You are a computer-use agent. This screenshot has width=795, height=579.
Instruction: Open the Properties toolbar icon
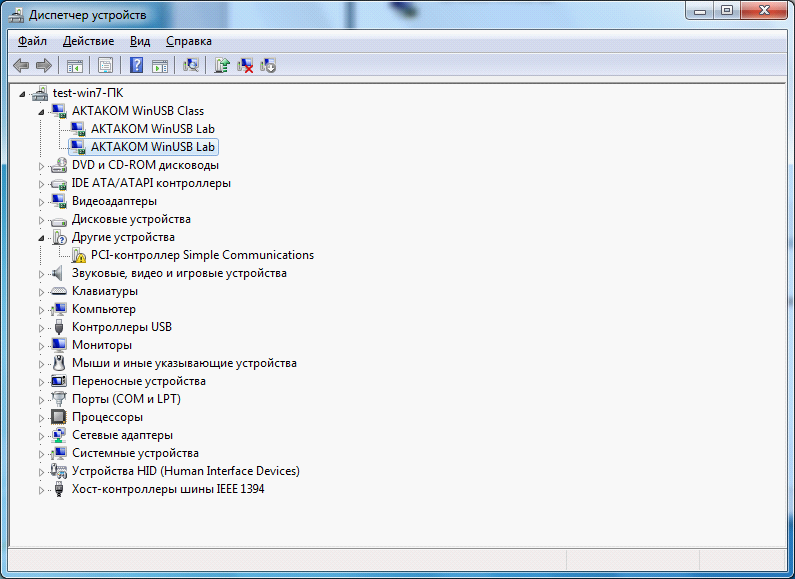pyautogui.click(x=105, y=65)
